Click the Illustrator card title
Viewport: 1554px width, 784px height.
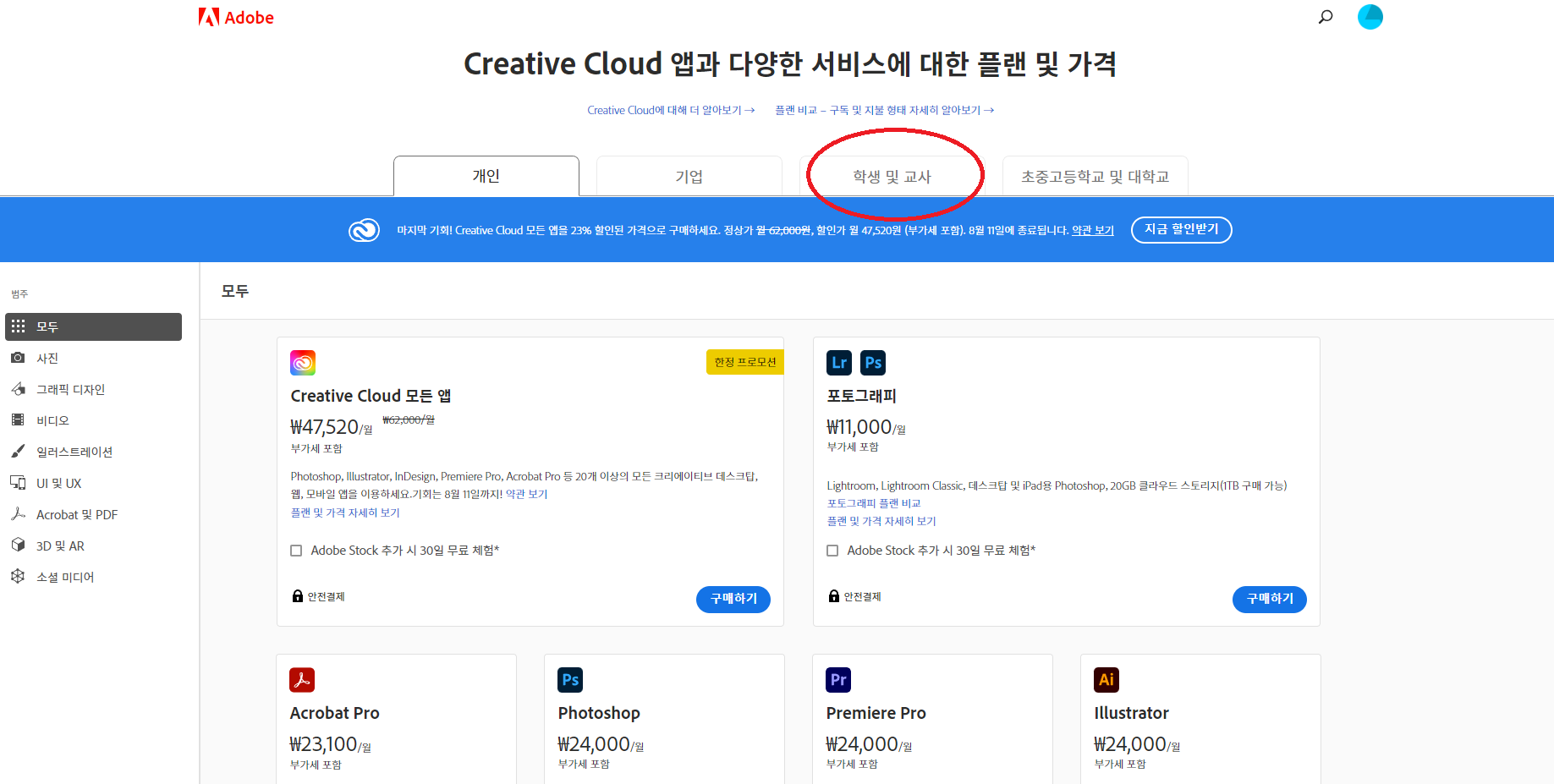1131,713
